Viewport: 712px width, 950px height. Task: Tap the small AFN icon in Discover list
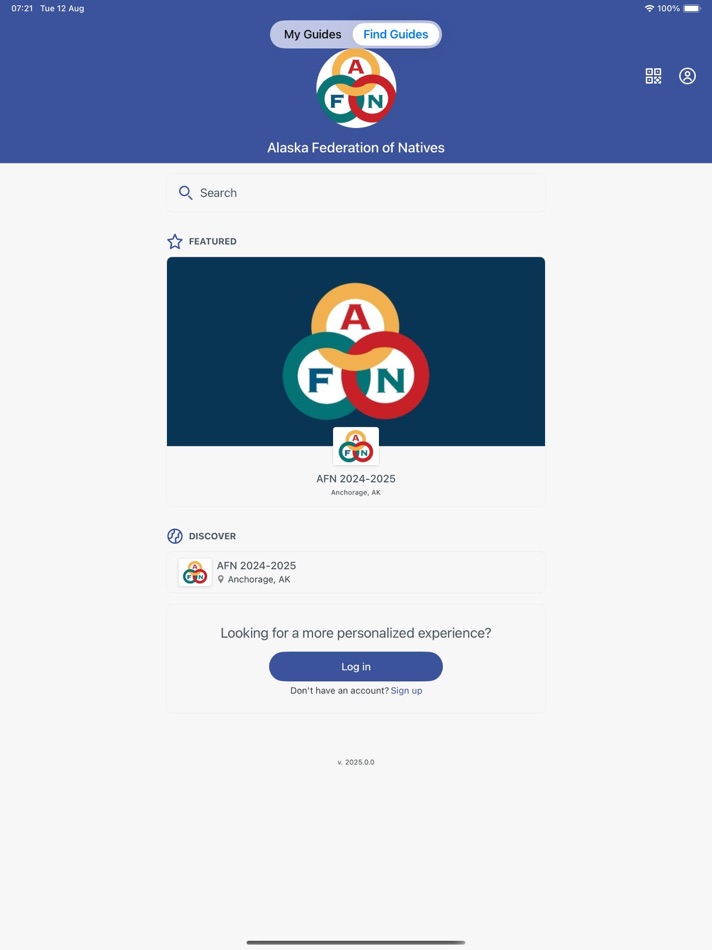click(x=195, y=573)
